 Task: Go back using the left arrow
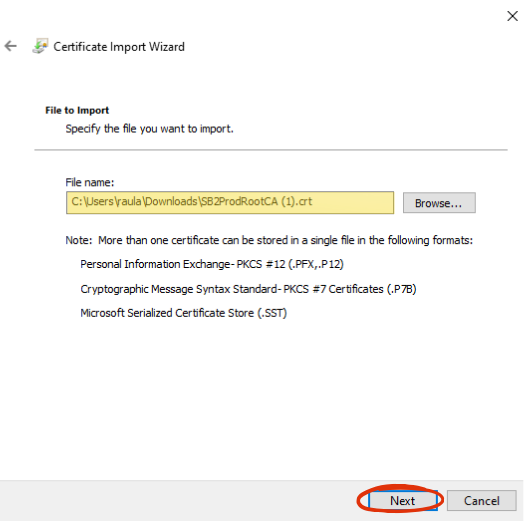(11, 46)
